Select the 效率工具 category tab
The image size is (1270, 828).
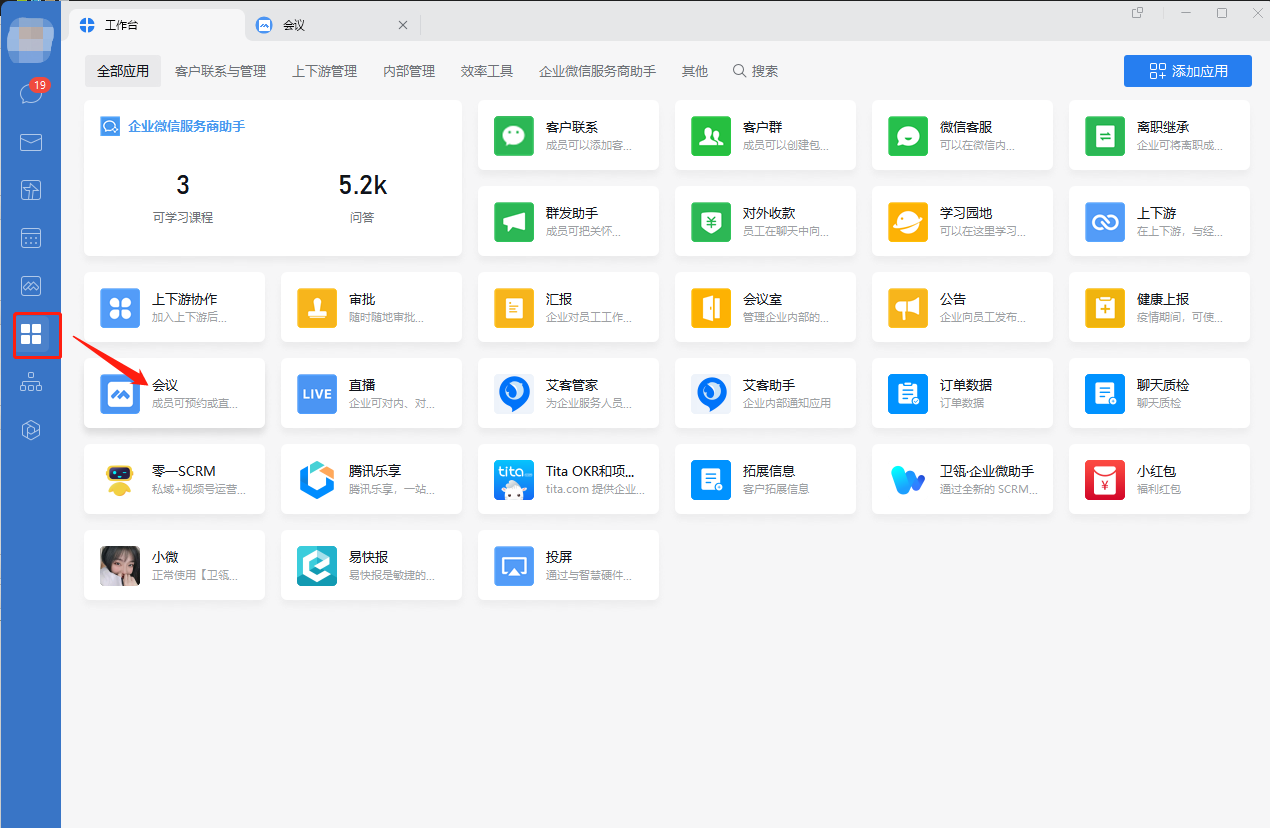(x=487, y=71)
